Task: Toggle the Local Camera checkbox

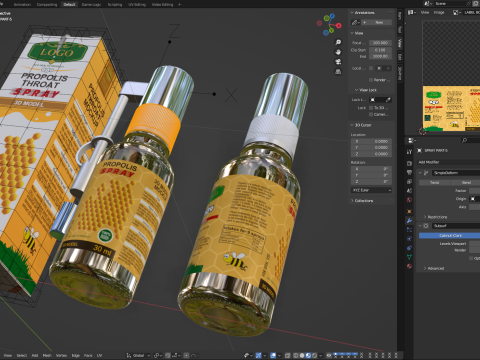Action: (x=371, y=68)
